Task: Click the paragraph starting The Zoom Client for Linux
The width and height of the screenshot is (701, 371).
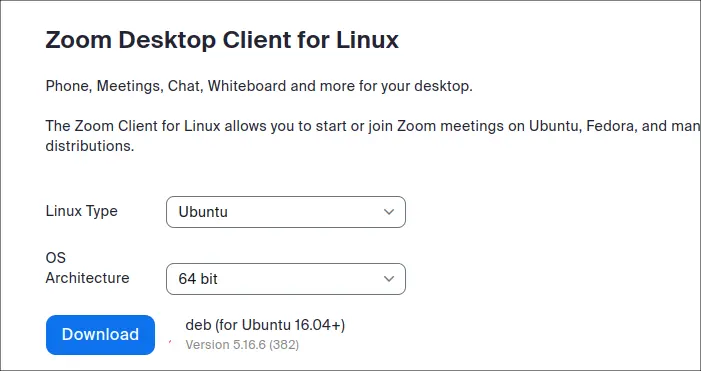Action: click(373, 136)
